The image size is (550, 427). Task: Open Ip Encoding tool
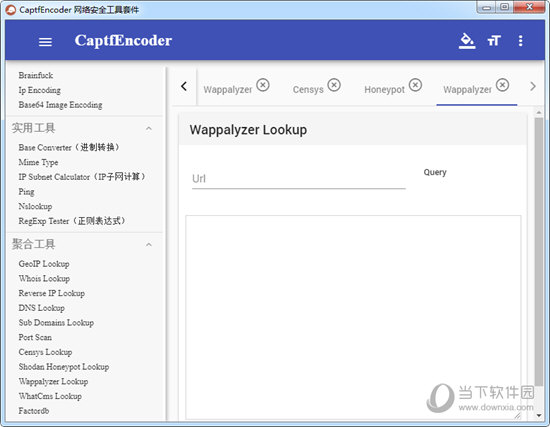tap(39, 90)
